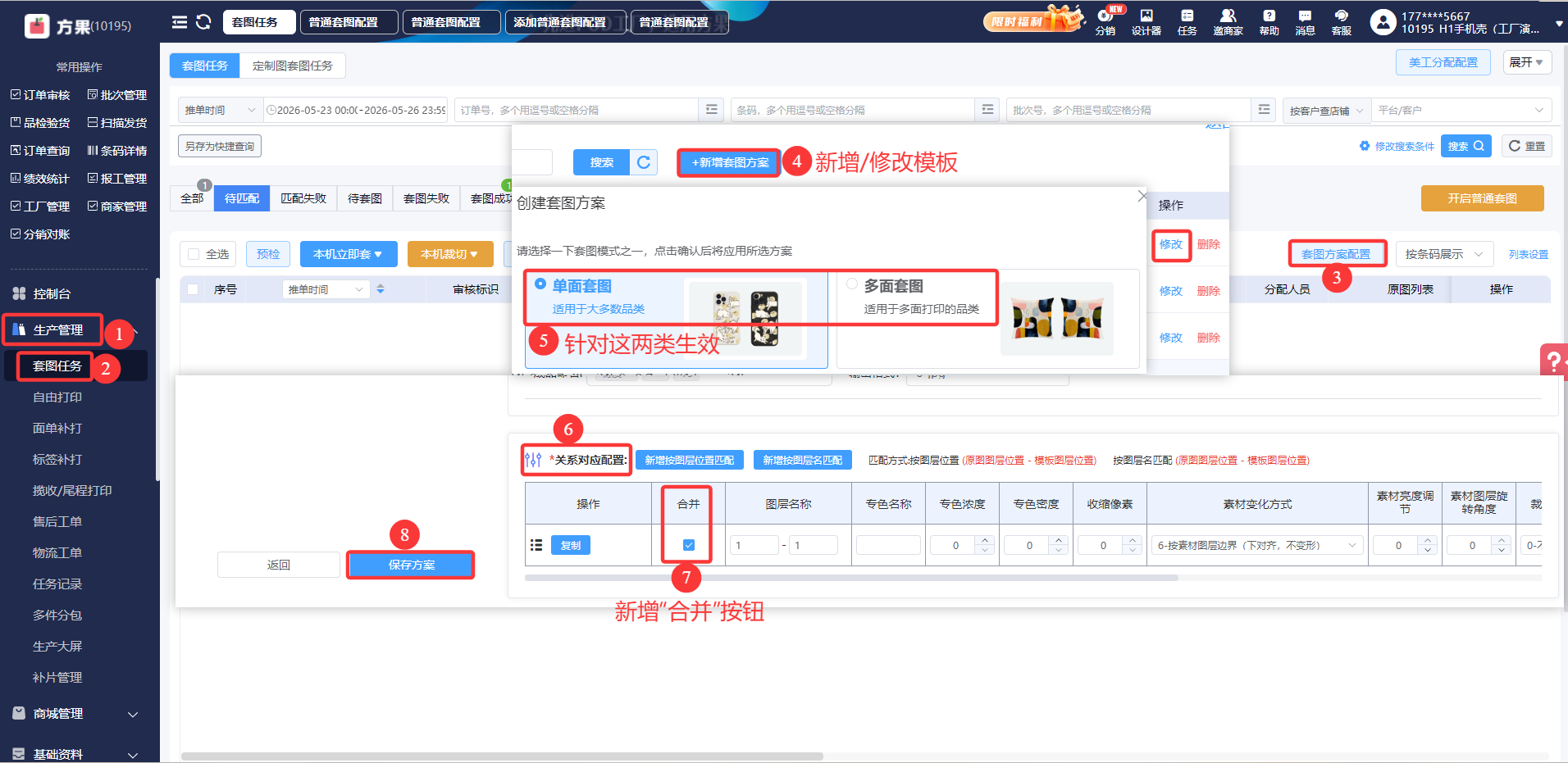Image resolution: width=1568 pixels, height=763 pixels.
Task: Open 分销 icon in top bar
Action: click(x=1105, y=22)
